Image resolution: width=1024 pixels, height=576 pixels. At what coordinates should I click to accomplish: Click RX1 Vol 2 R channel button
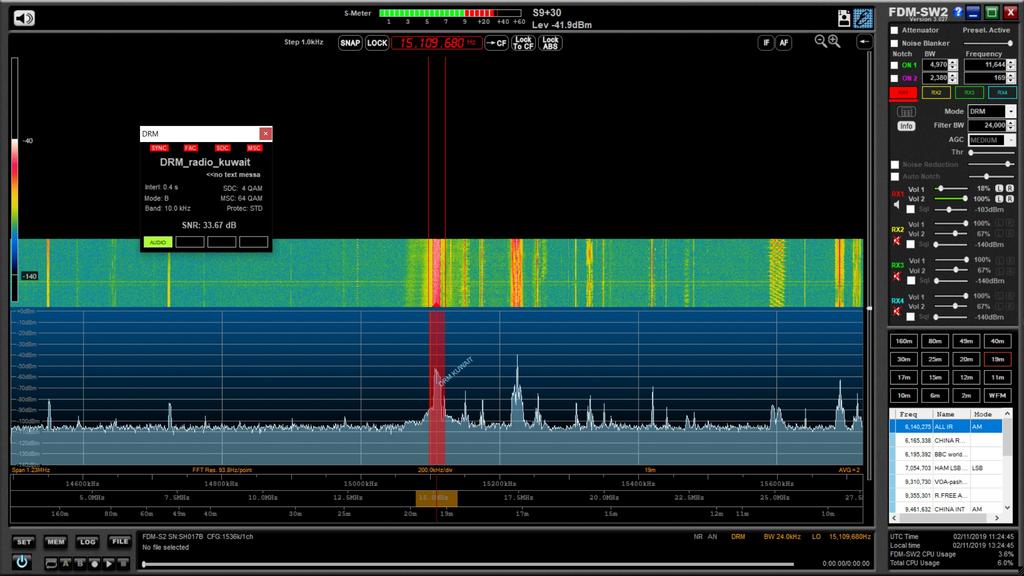tap(1010, 199)
